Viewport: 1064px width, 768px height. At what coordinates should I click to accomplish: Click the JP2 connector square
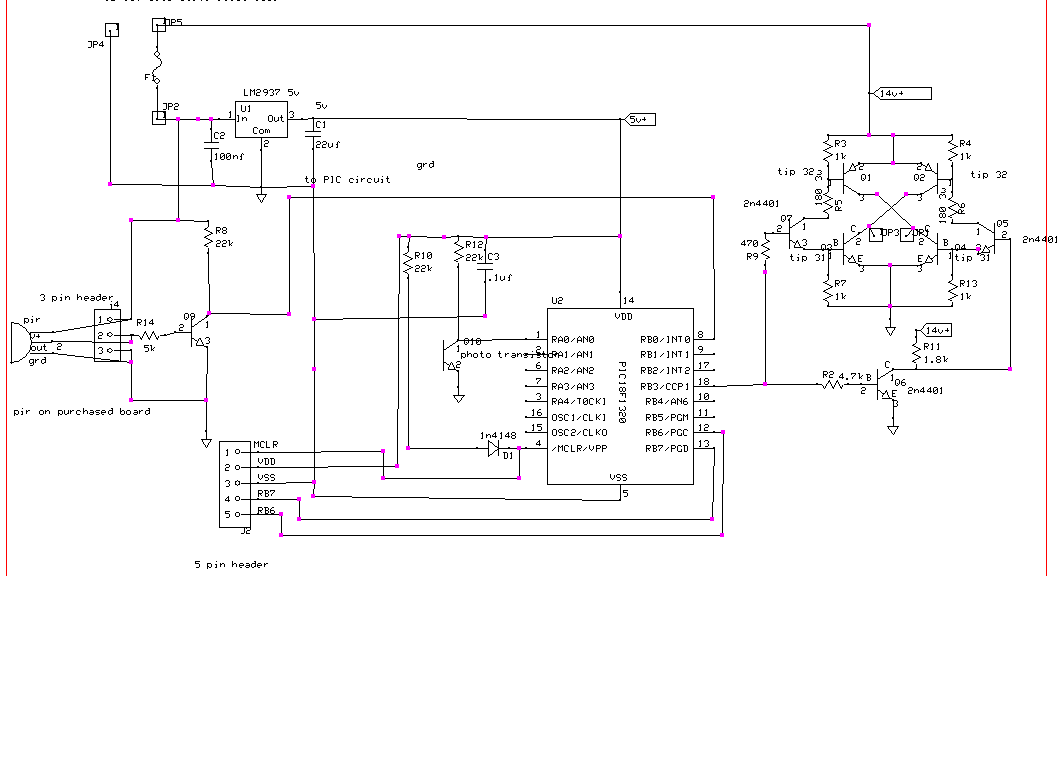coord(159,117)
